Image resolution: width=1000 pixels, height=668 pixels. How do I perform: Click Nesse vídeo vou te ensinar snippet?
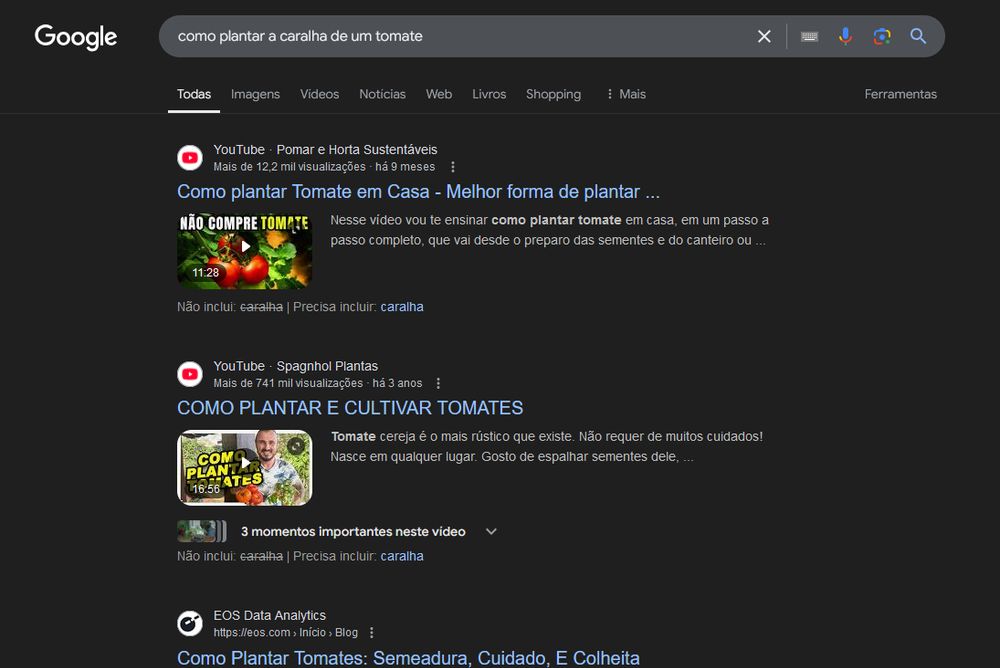[550, 230]
